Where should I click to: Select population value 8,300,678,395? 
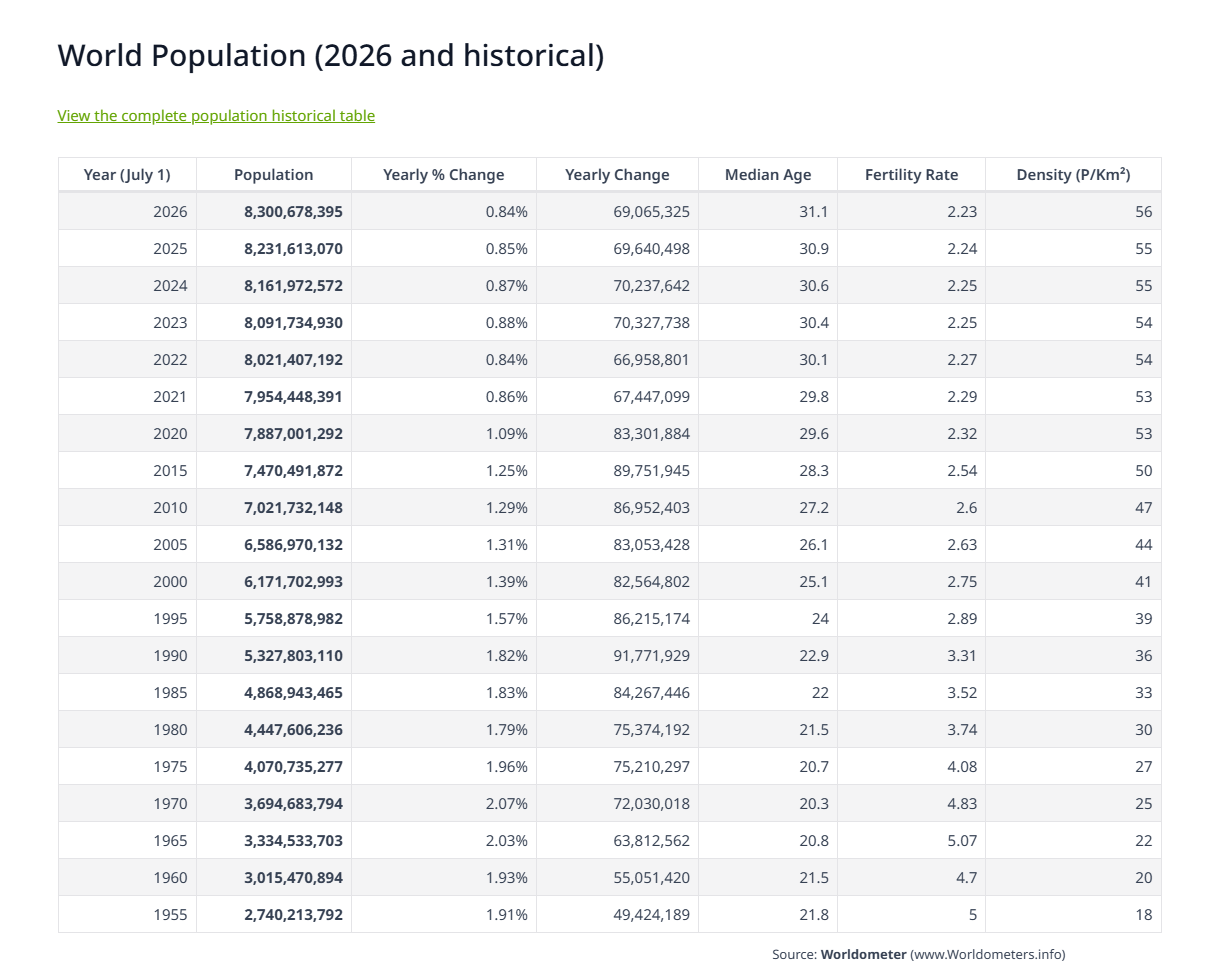[293, 211]
